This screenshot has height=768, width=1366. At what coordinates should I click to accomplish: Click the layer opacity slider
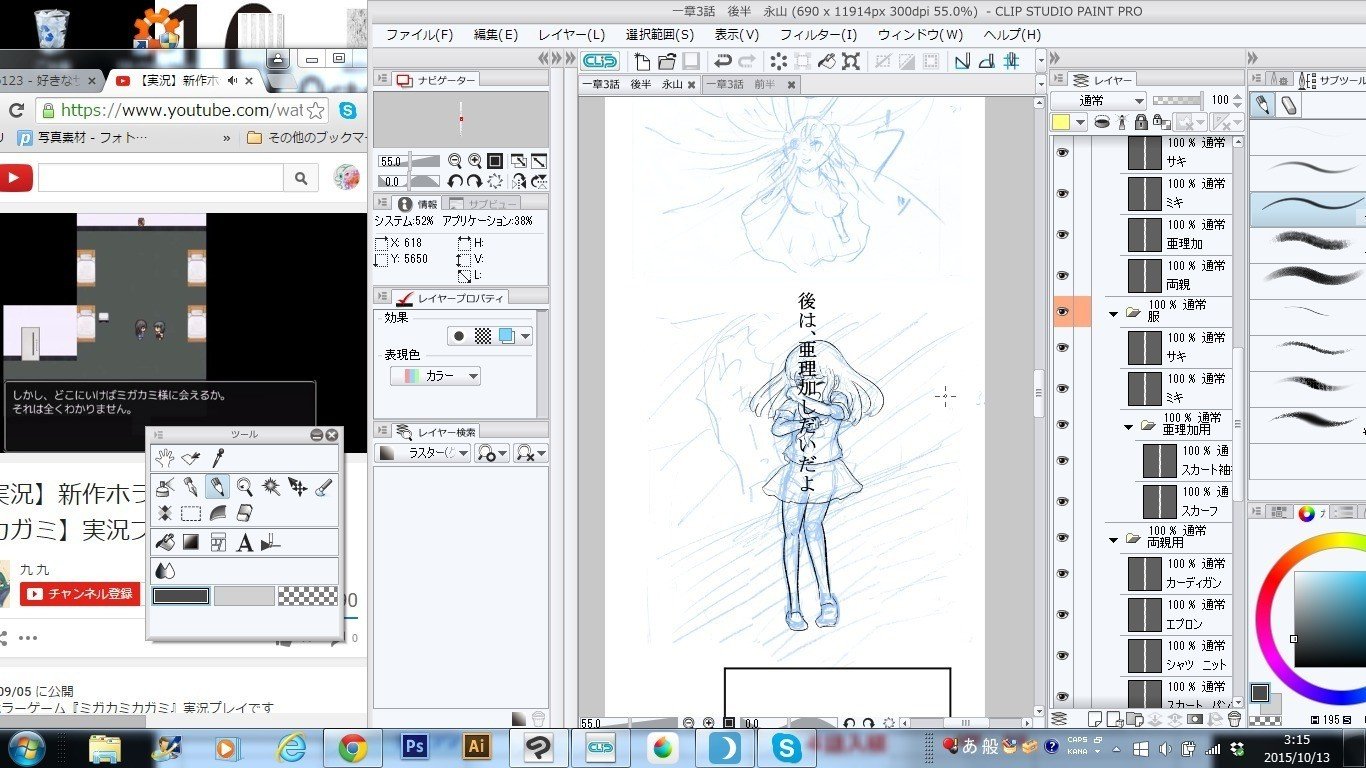tap(1177, 100)
